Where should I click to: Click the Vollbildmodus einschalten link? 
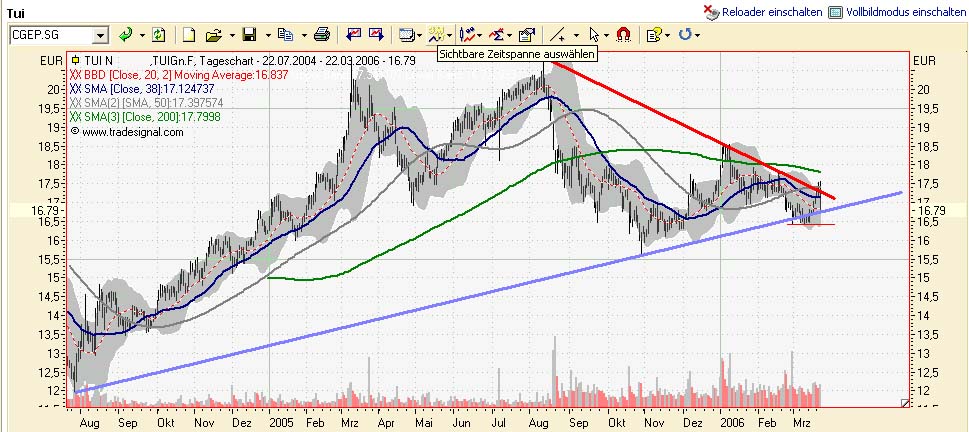click(905, 12)
